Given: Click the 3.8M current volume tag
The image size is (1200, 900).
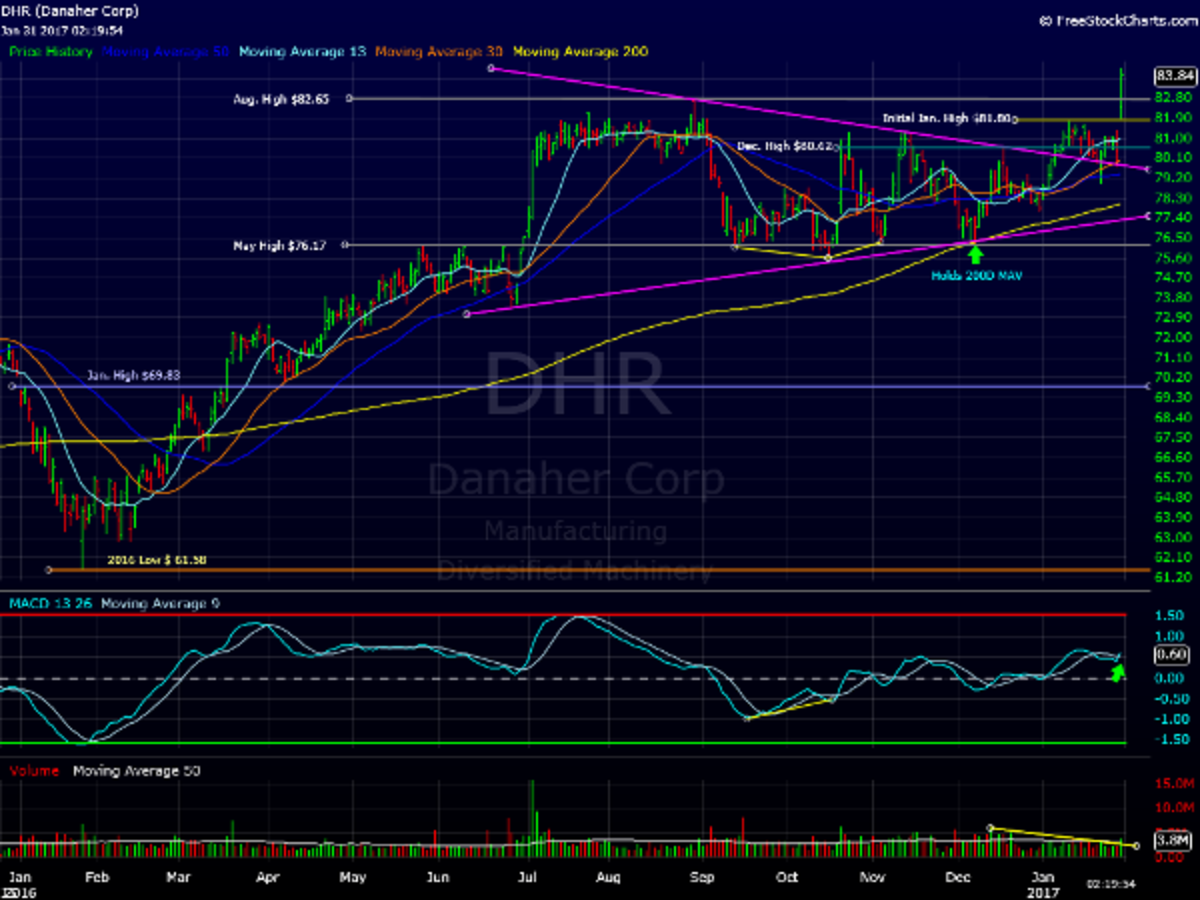Looking at the screenshot, I should click(1172, 842).
